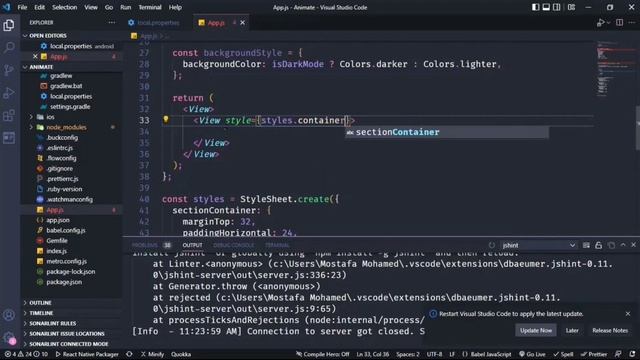Screen dimensions: 640x360
Task: Click Update Now button
Action: point(536,331)
